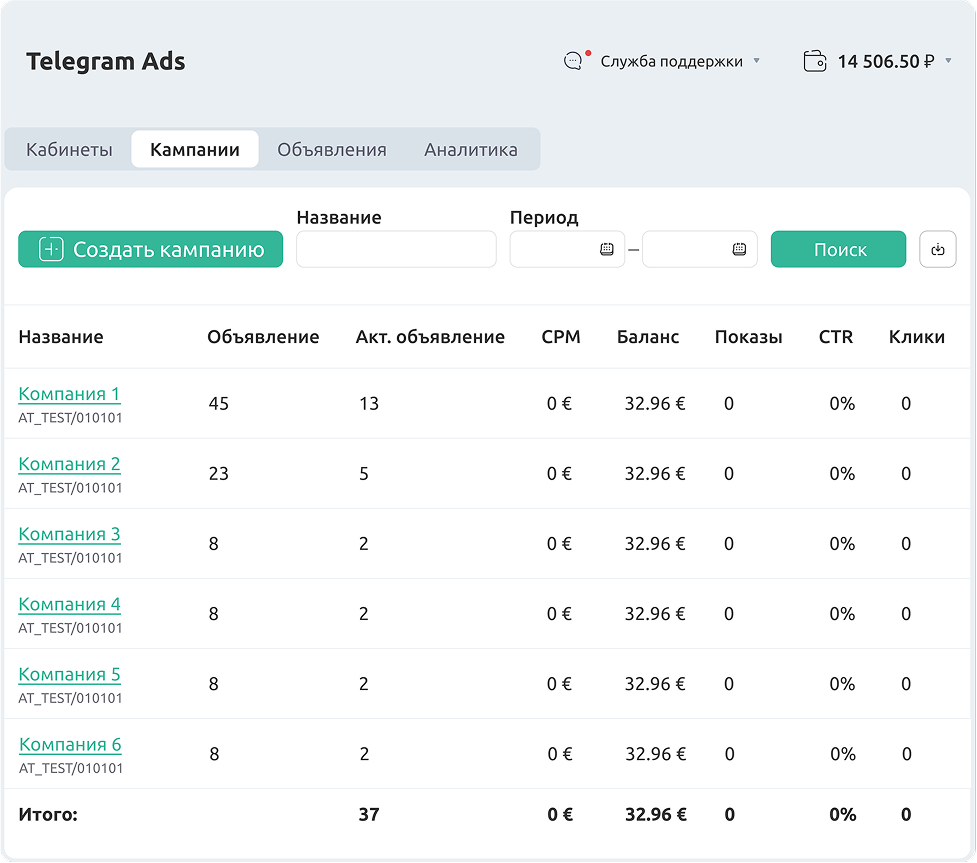Expand the 14 506.50 ₽ balance dropdown
This screenshot has width=977, height=863.
948,61
